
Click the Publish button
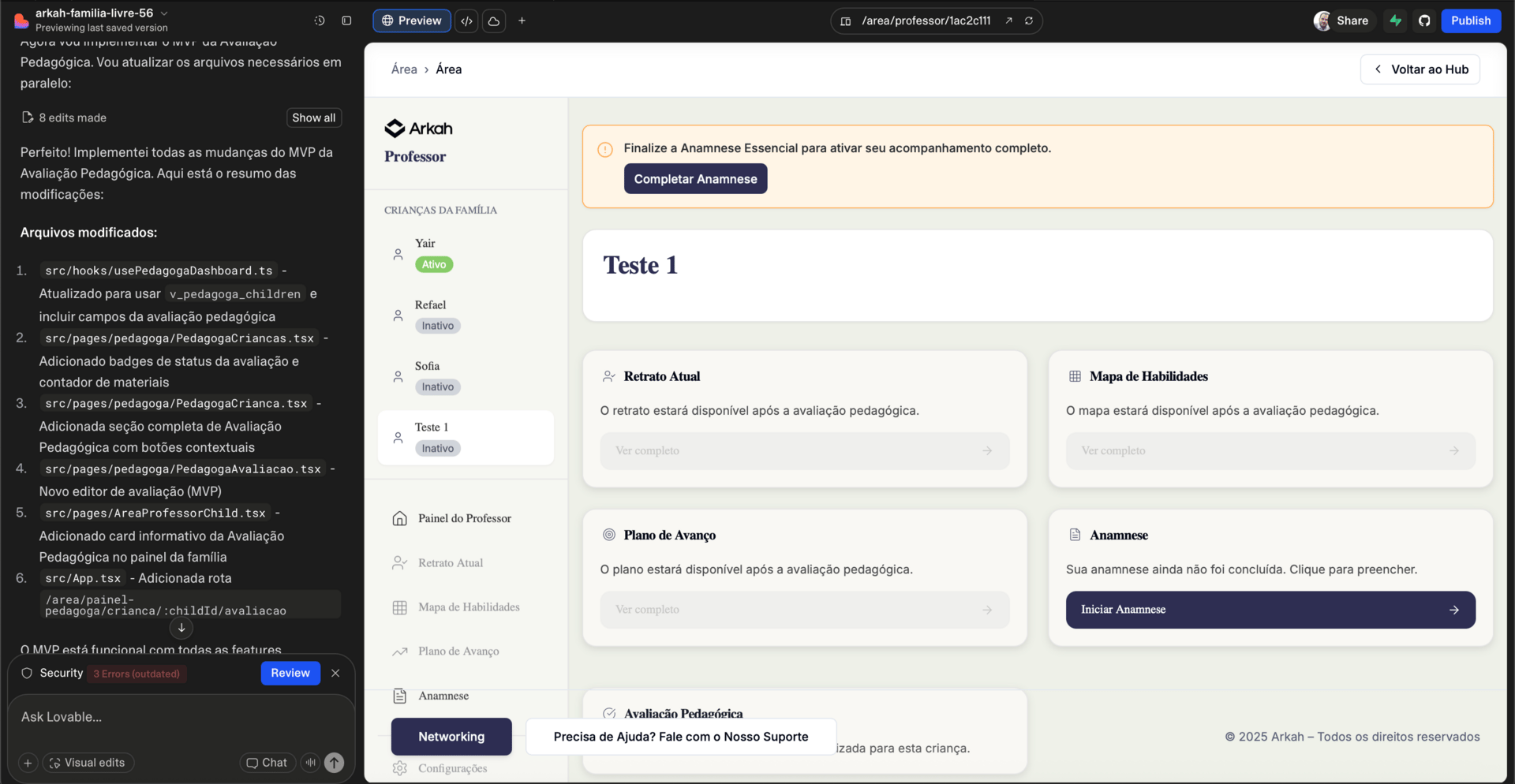(x=1471, y=21)
